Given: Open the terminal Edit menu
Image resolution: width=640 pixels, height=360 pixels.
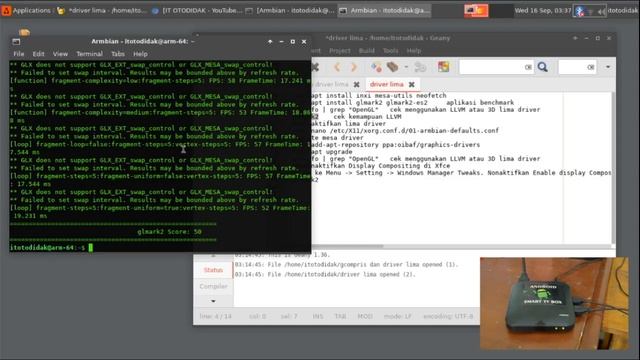Looking at the screenshot, I should (x=38, y=54).
